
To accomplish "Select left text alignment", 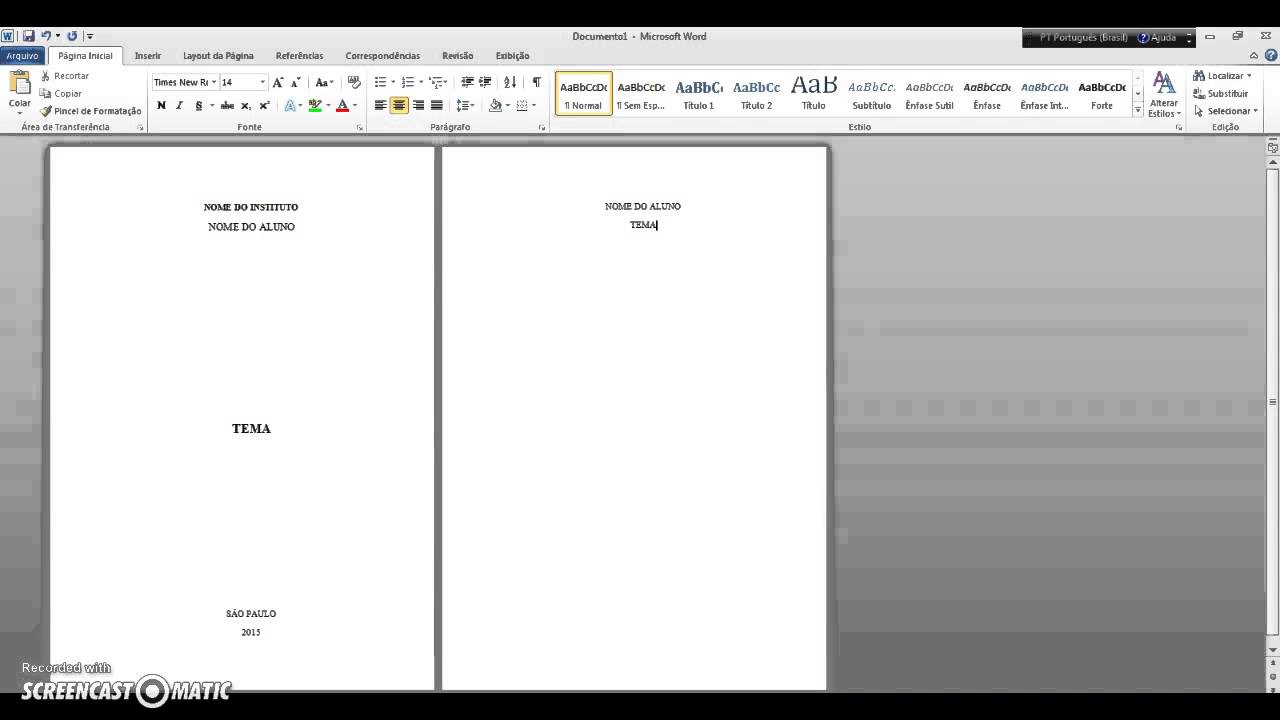I will point(380,105).
